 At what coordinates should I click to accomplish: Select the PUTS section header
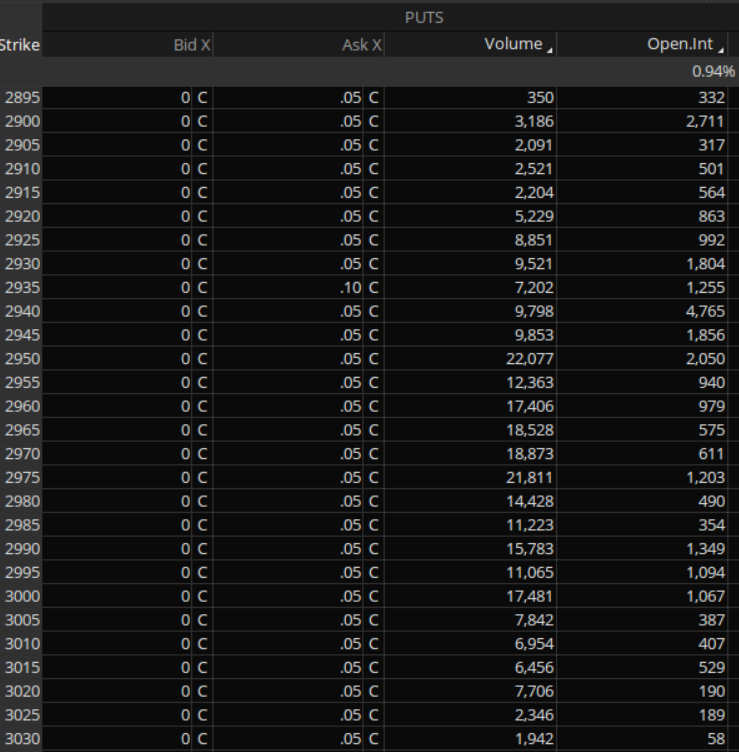point(424,18)
